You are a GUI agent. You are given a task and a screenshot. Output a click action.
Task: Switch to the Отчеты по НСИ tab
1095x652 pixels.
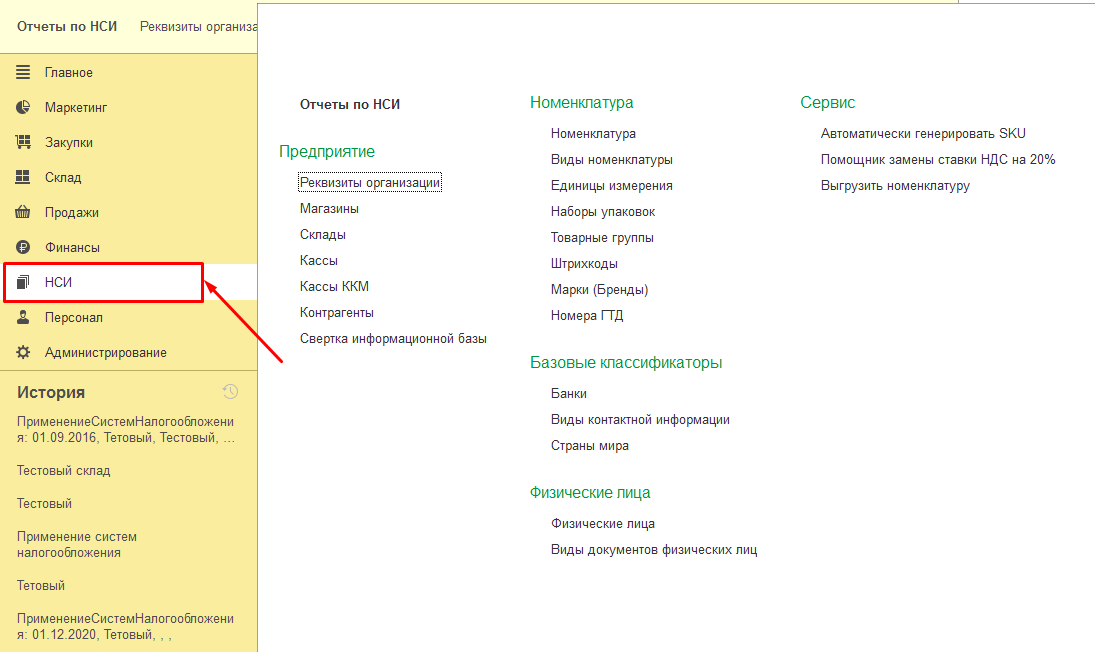(x=67, y=27)
